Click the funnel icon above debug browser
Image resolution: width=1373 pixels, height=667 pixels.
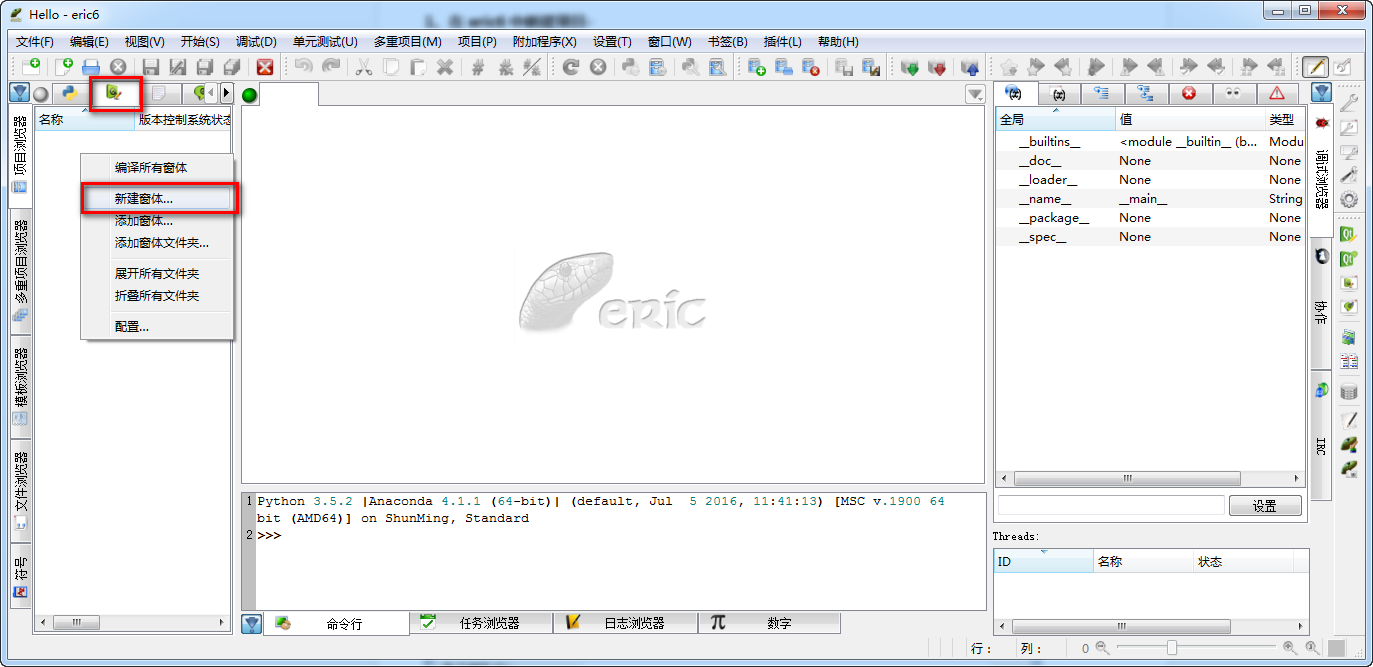pos(1322,93)
